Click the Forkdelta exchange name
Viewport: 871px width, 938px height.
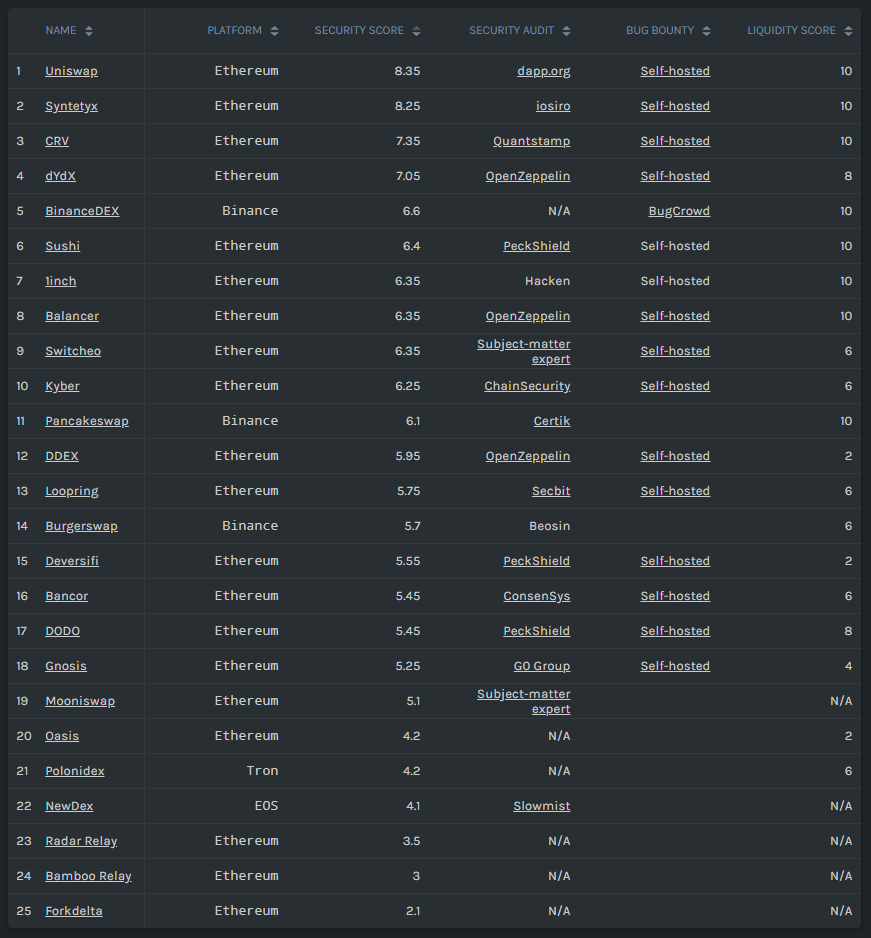tap(74, 911)
